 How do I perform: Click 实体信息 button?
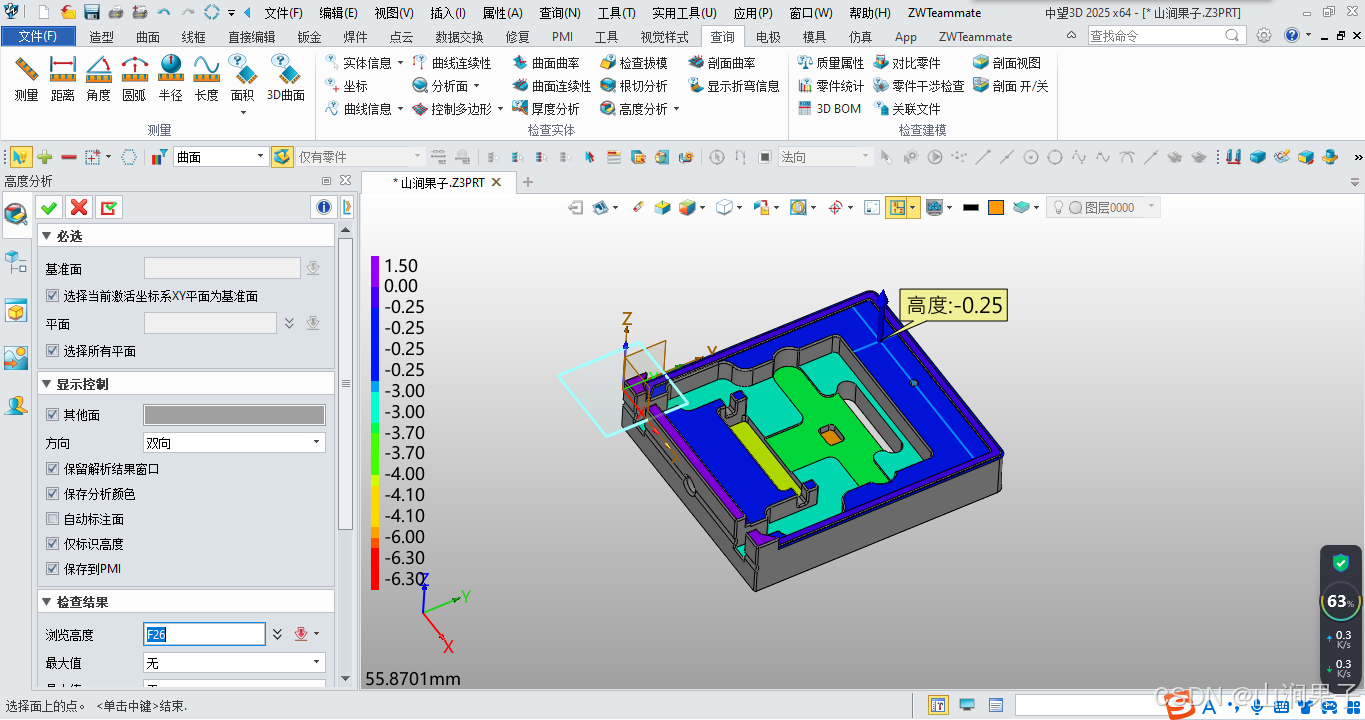pos(358,63)
